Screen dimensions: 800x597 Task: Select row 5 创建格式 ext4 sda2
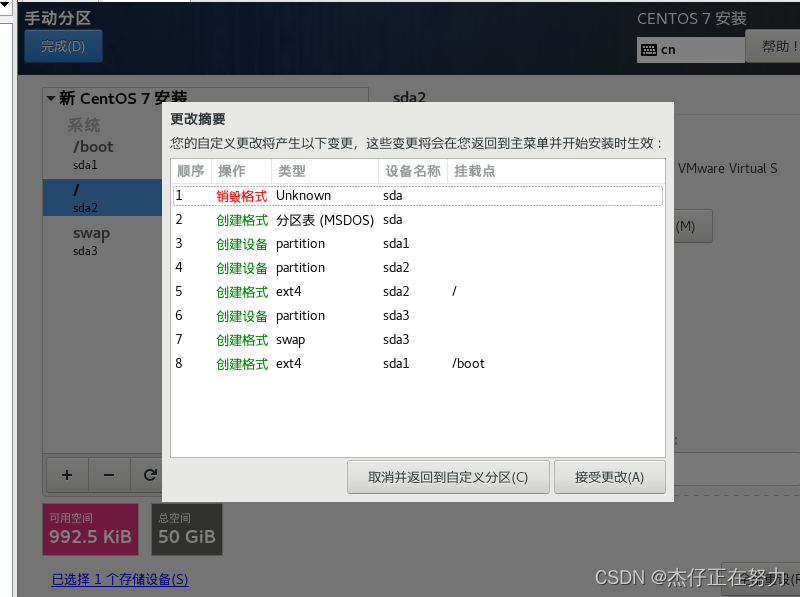coord(418,292)
